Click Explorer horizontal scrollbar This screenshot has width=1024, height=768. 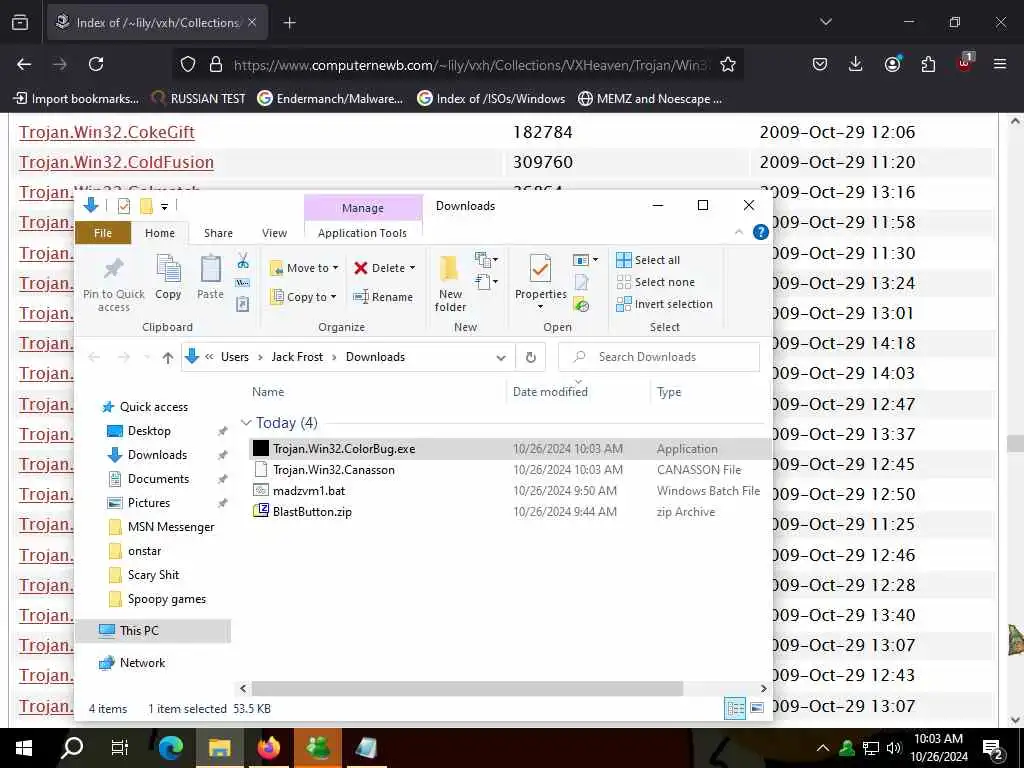pyautogui.click(x=467, y=688)
